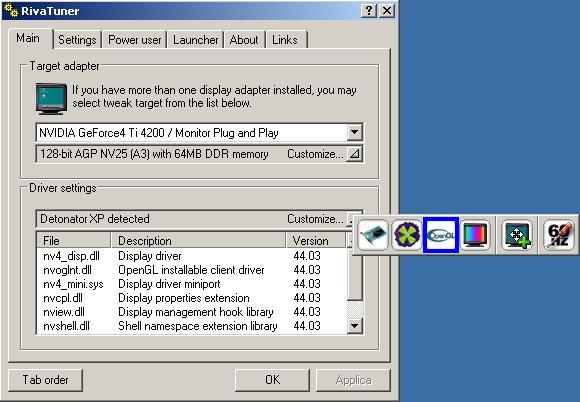580x402 pixels.
Task: Switch to the Settings tab
Action: pos(77,40)
